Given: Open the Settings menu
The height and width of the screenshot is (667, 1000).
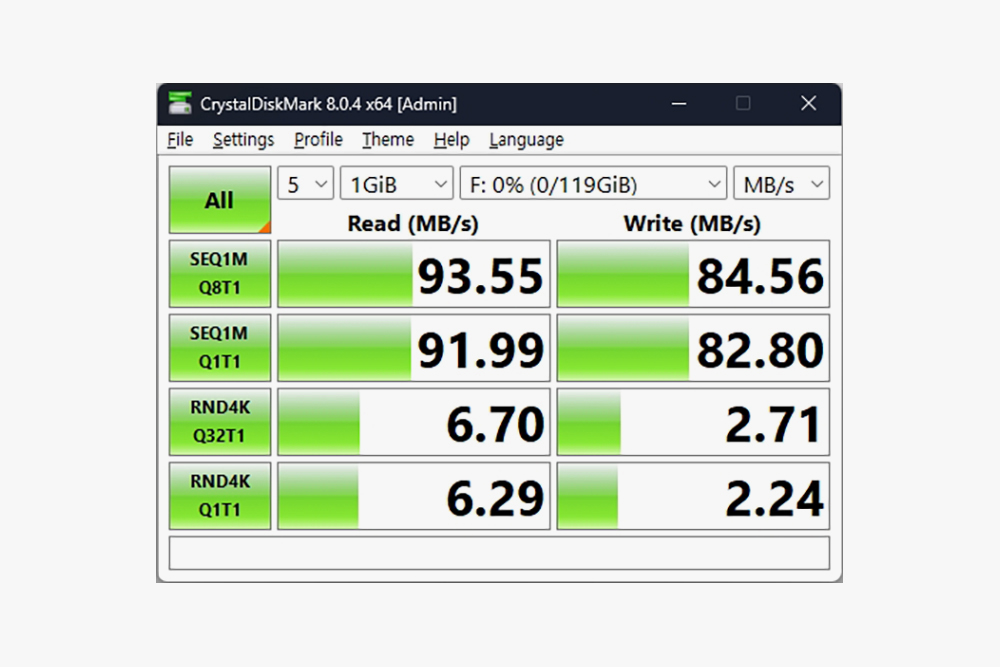Looking at the screenshot, I should (243, 140).
